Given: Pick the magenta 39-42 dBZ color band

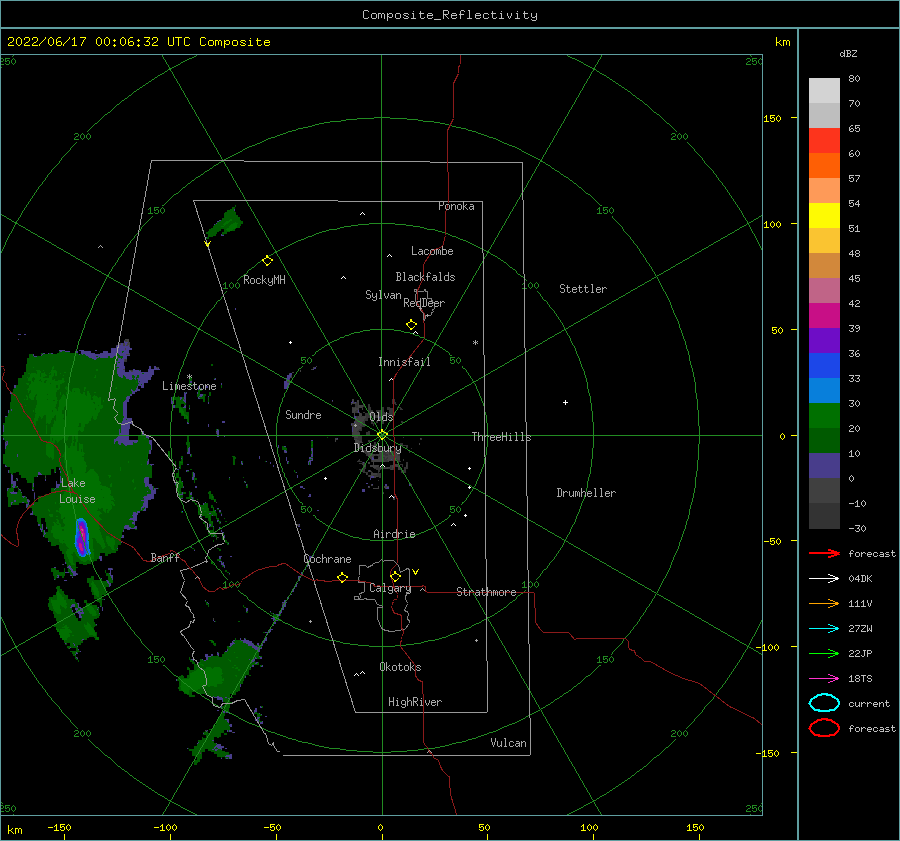Looking at the screenshot, I should tap(824, 316).
